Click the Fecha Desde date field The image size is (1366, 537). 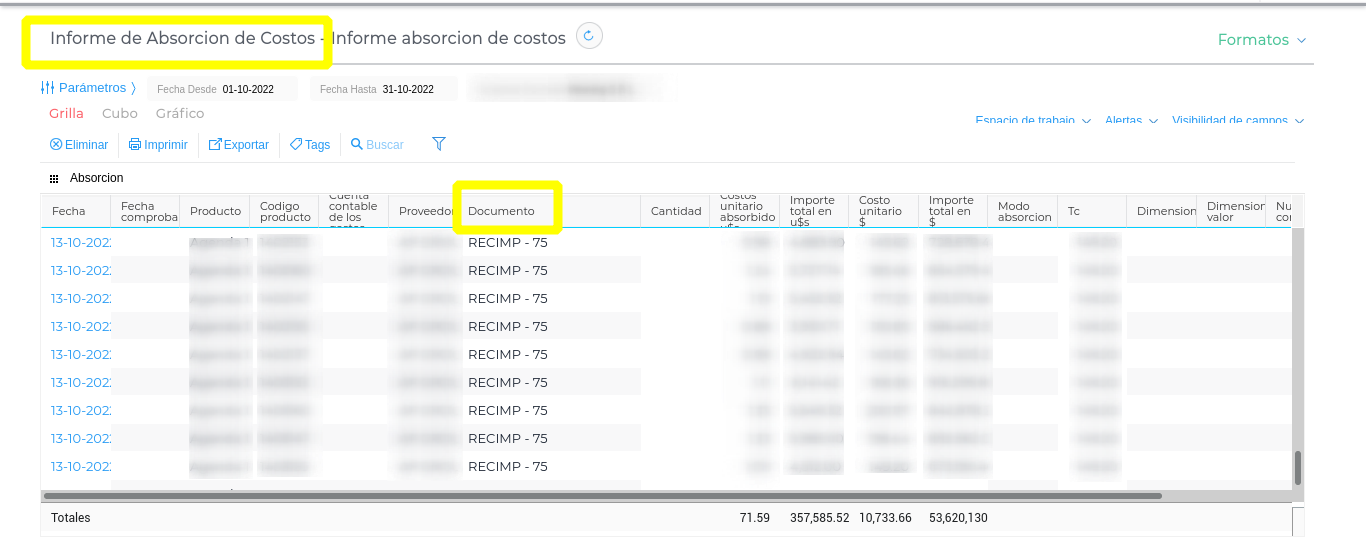point(223,89)
